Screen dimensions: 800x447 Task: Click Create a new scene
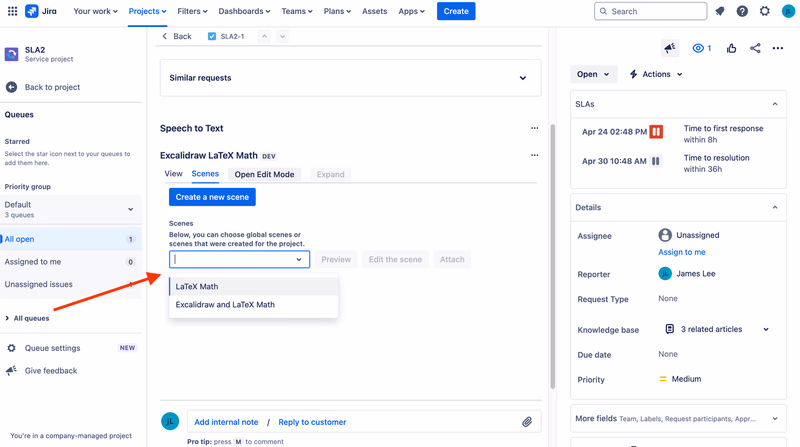point(212,197)
